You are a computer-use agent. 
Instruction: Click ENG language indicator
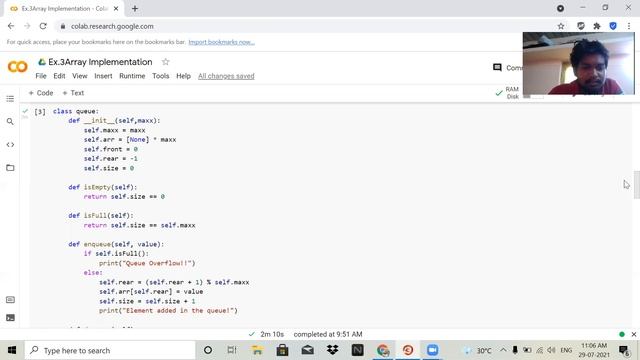coord(566,350)
